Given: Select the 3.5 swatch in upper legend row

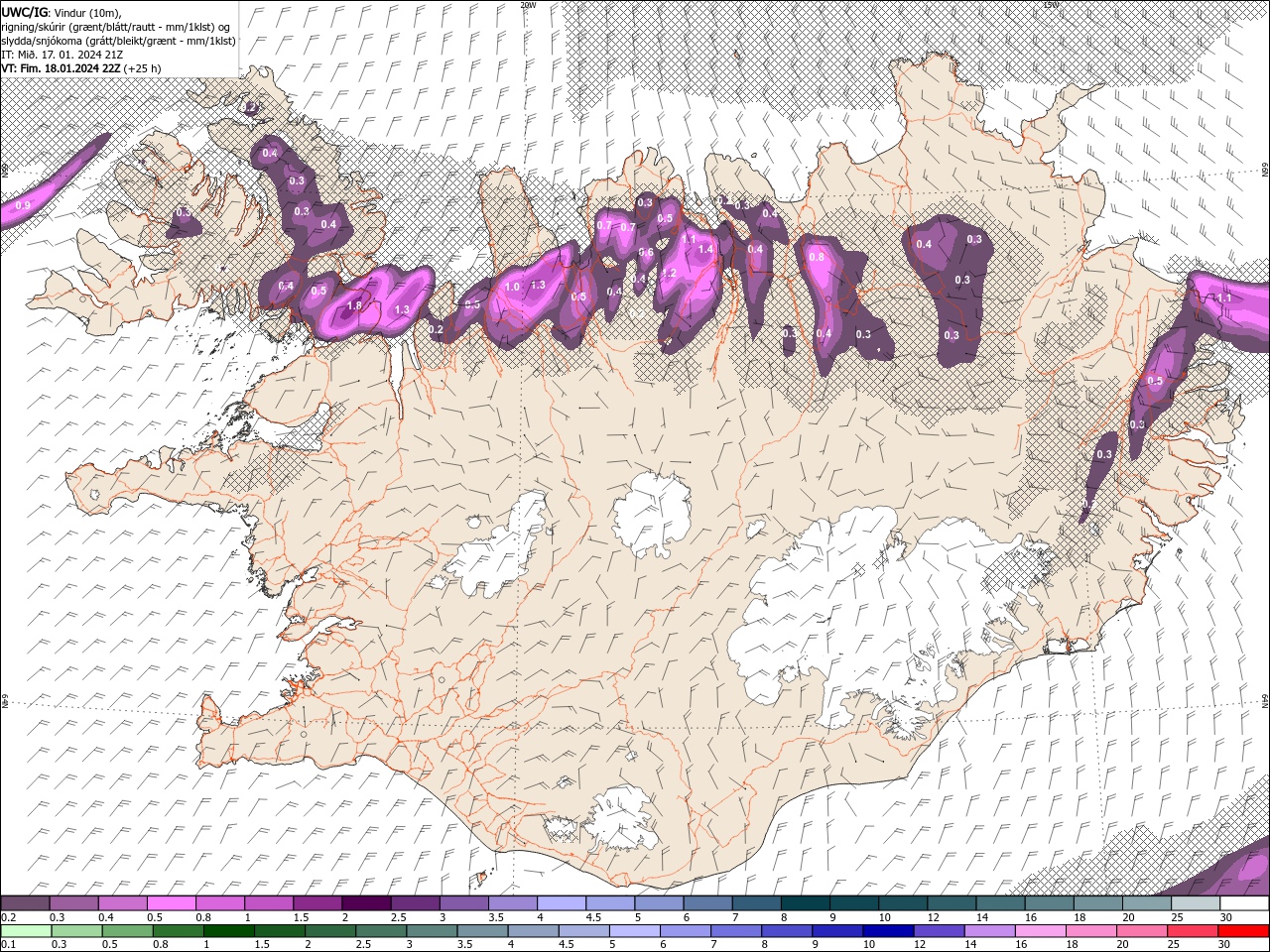Looking at the screenshot, I should pyautogui.click(x=512, y=903).
